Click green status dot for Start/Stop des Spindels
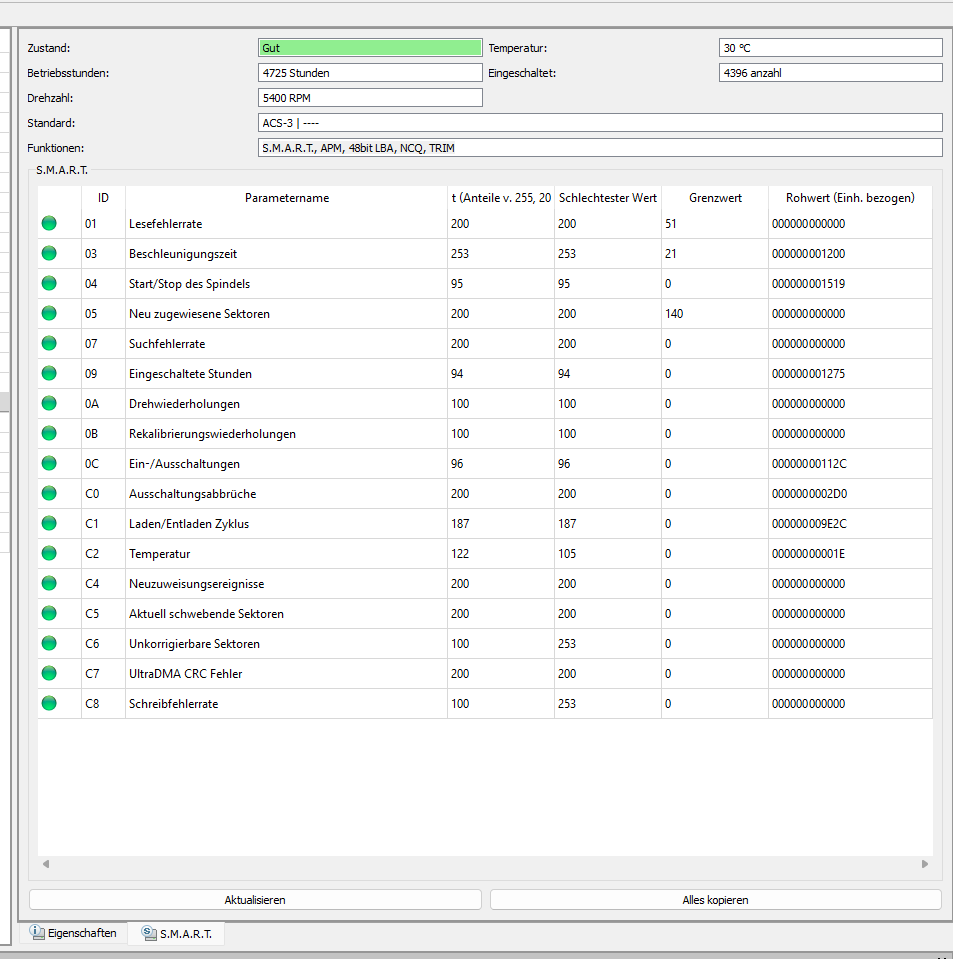 49,283
